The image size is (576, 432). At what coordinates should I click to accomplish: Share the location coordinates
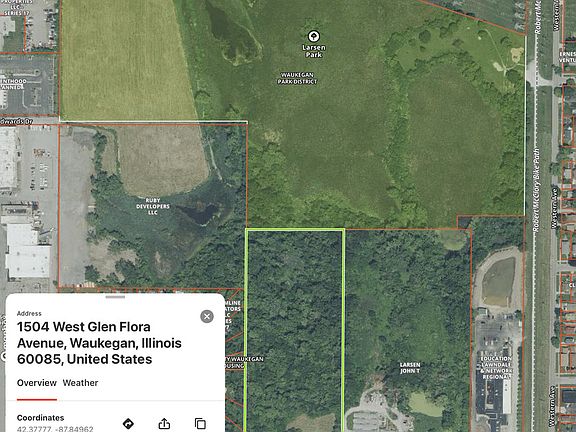(164, 424)
